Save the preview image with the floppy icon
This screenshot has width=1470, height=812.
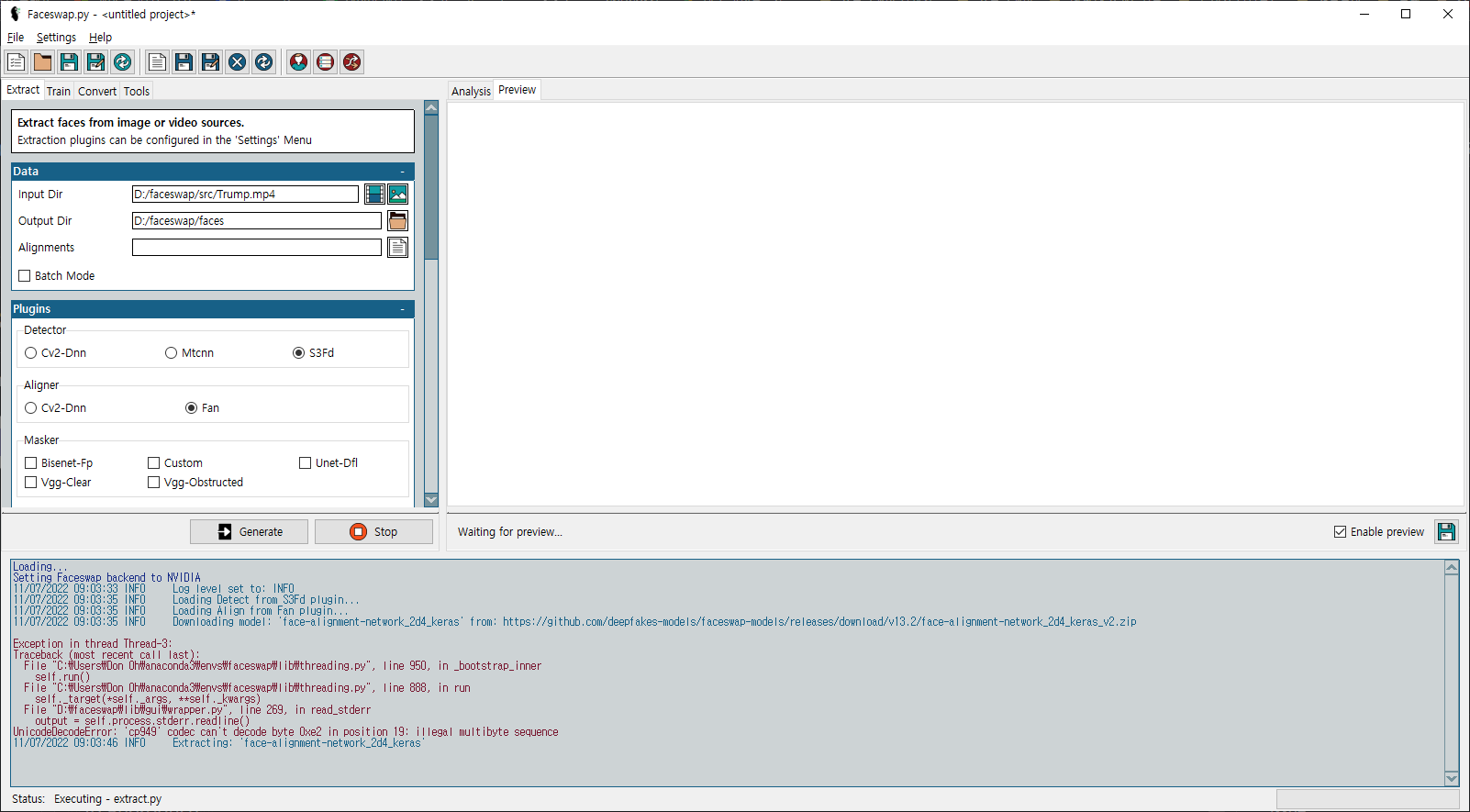tap(1446, 531)
